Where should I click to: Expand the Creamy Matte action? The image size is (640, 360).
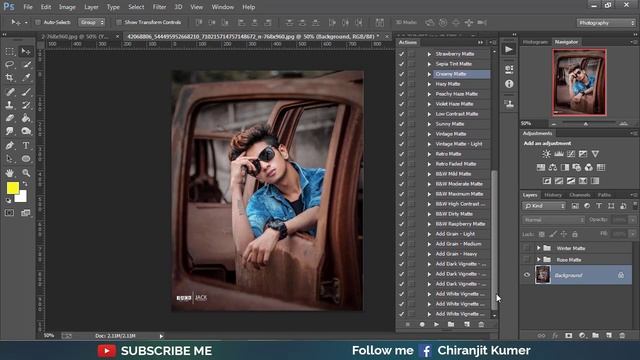pyautogui.click(x=429, y=74)
